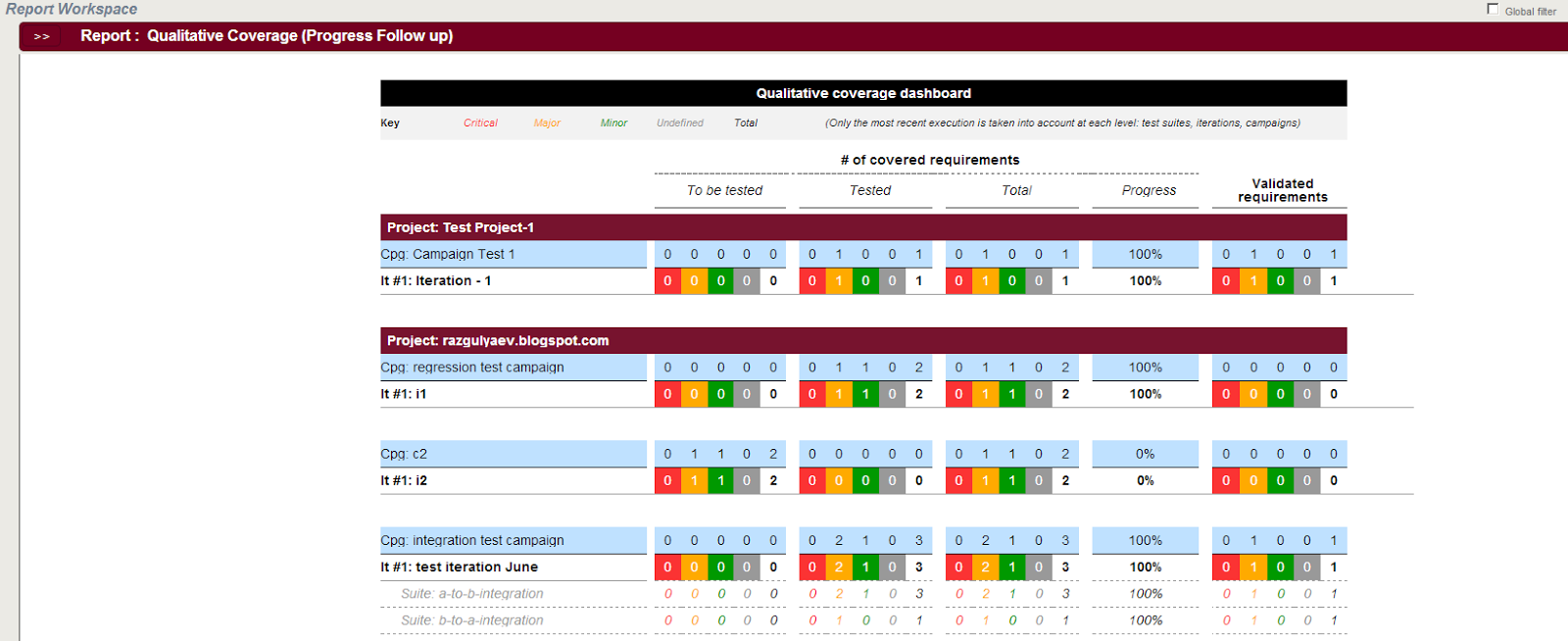Click 100% progress for It #1: i1
This screenshot has height=641, width=1568.
[1145, 394]
